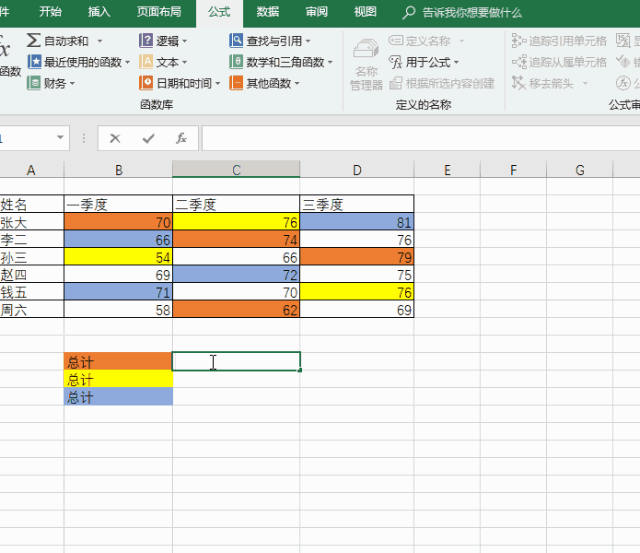Click the formula bar fx insert function icon
This screenshot has height=553, width=640.
(x=181, y=138)
